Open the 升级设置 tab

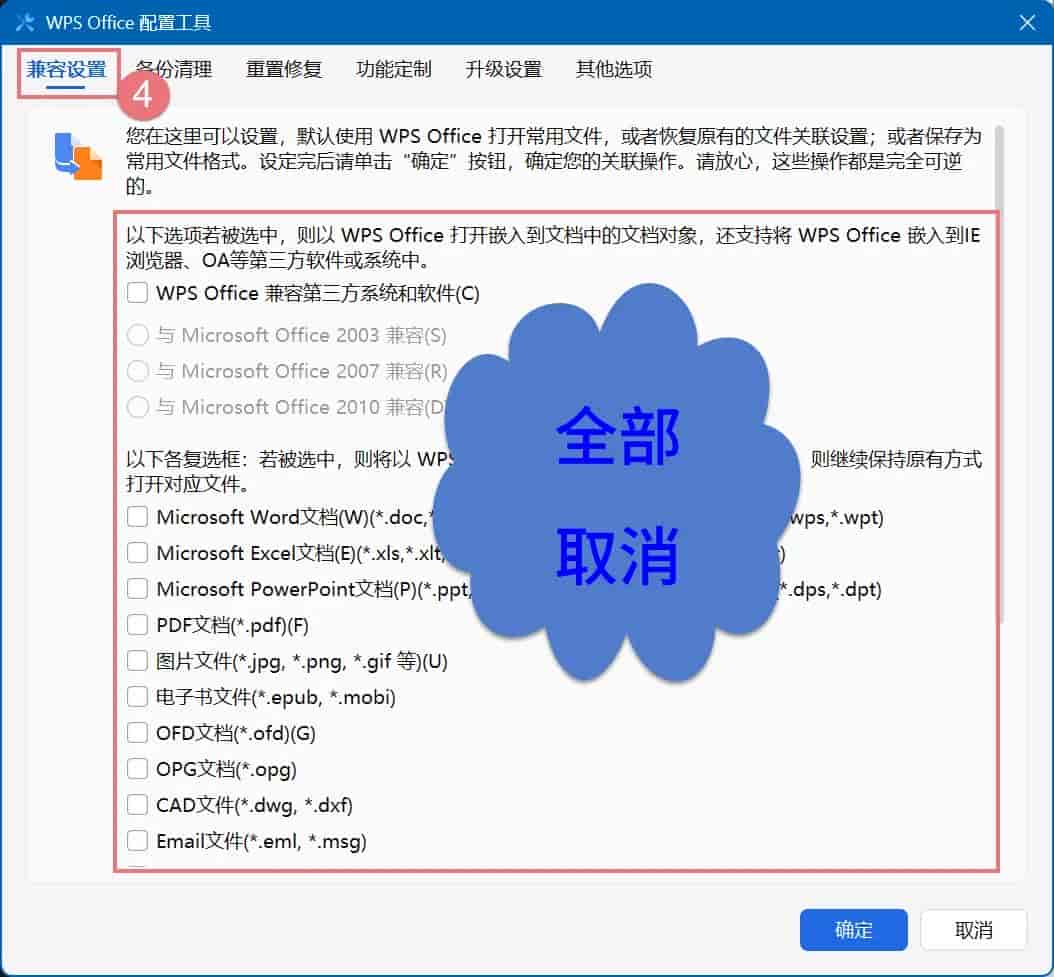click(x=503, y=69)
